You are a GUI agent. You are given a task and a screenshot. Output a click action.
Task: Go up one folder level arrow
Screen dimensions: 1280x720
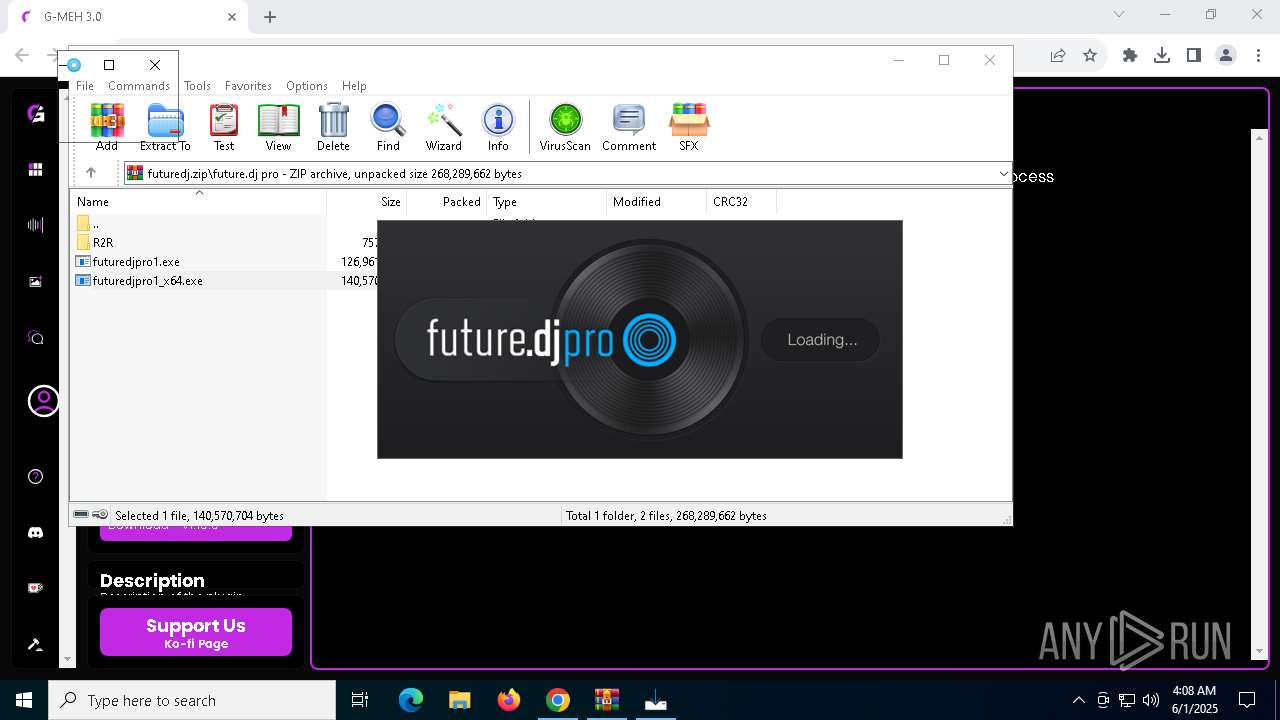[x=91, y=173]
